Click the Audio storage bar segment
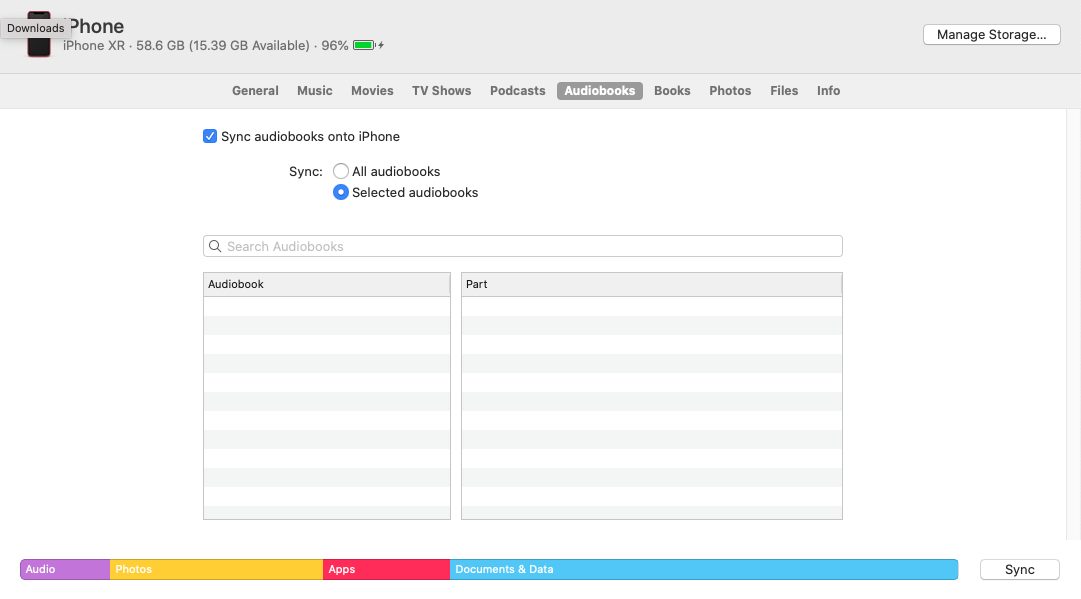The image size is (1081, 599). coord(65,569)
